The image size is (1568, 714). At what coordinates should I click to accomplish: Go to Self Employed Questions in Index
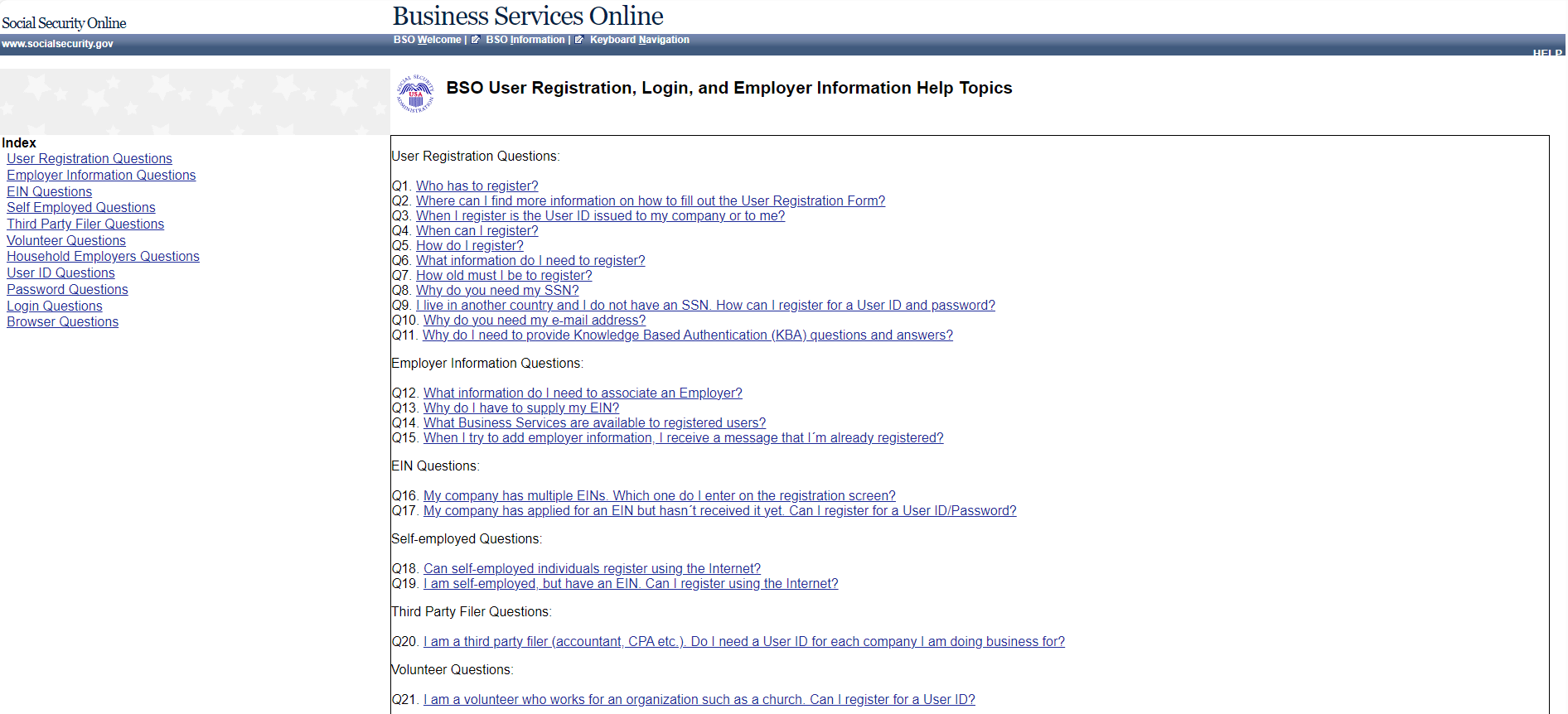click(x=81, y=208)
